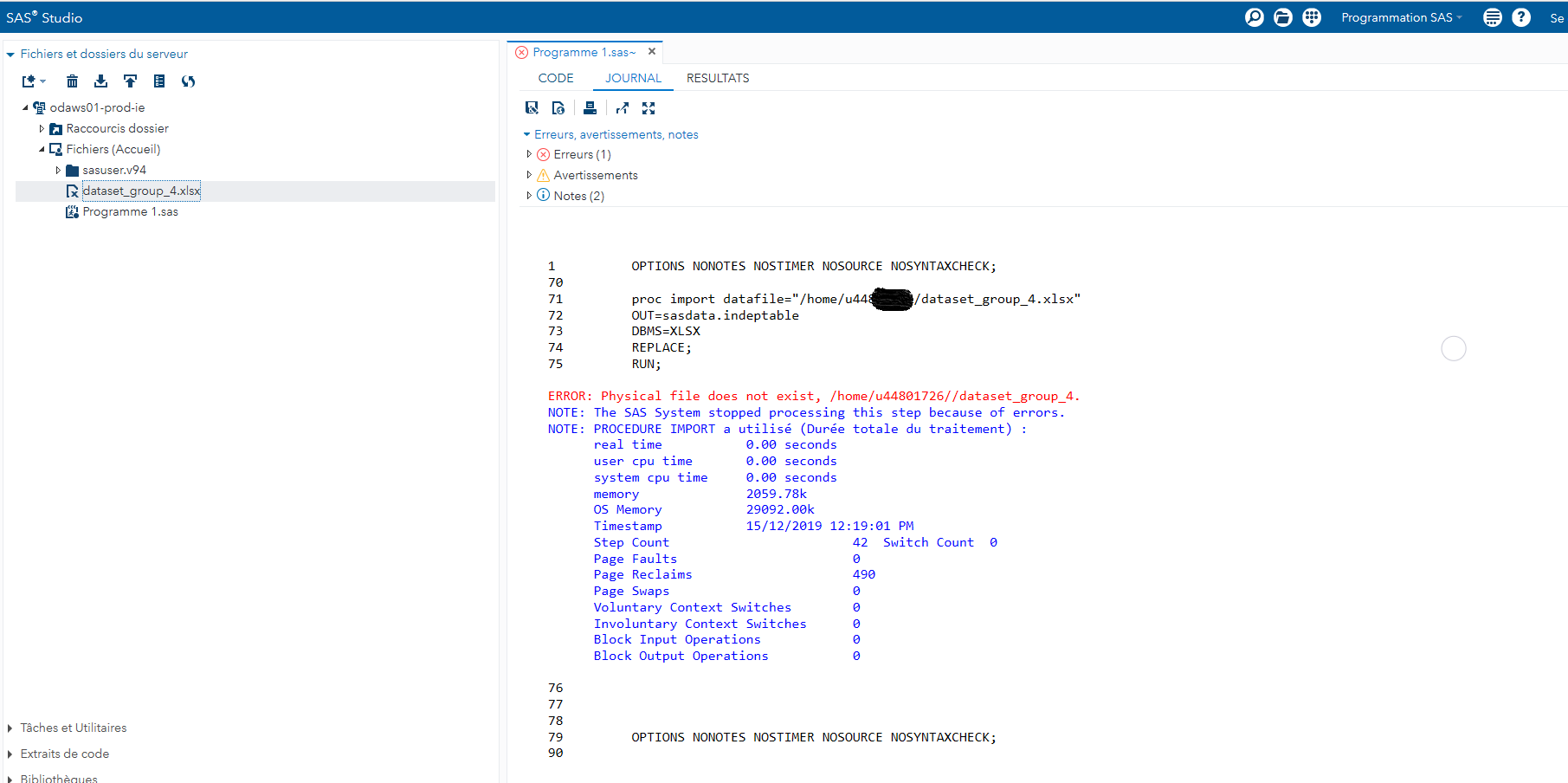Open the applications grid icon top right
Image resolution: width=1568 pixels, height=783 pixels.
click(x=1311, y=16)
